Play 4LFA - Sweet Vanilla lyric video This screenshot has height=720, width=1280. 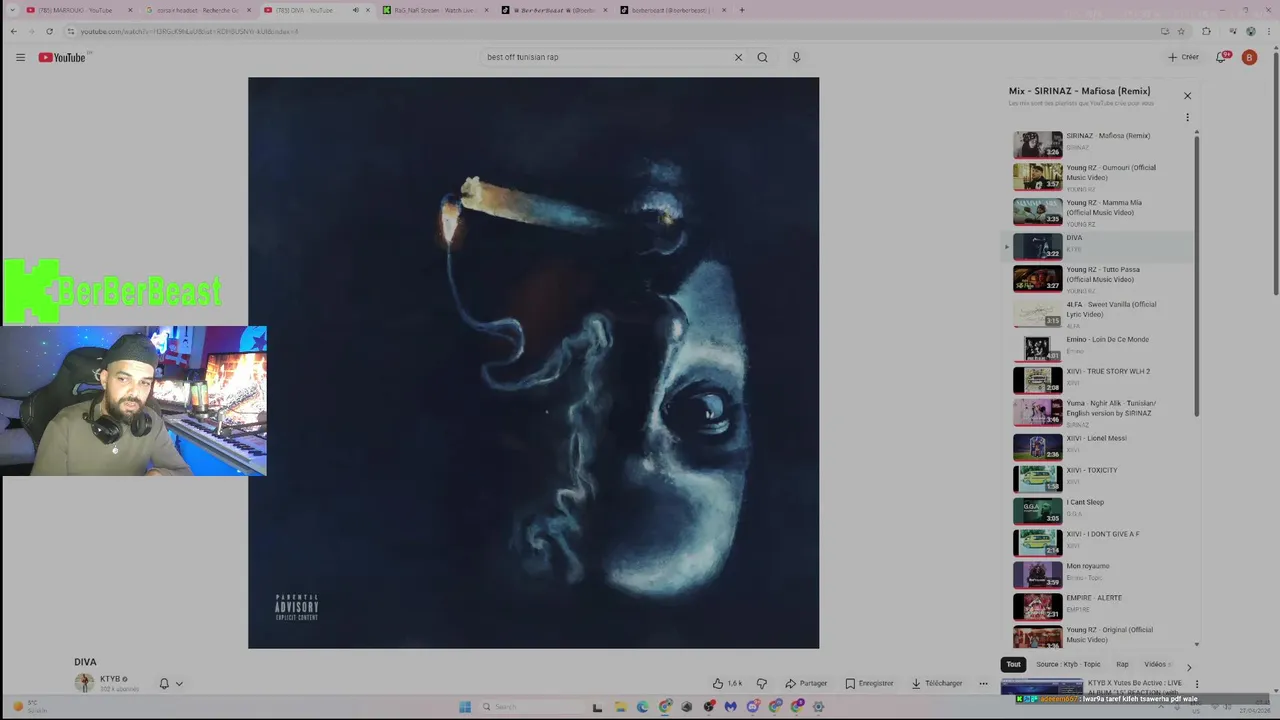(x=1100, y=313)
